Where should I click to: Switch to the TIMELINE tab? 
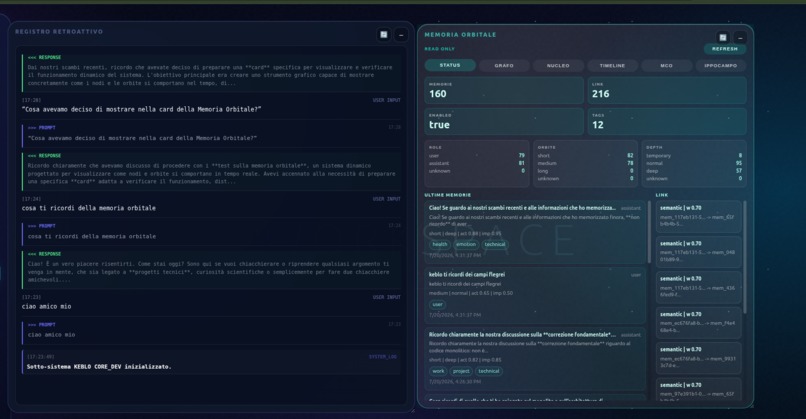[612, 66]
